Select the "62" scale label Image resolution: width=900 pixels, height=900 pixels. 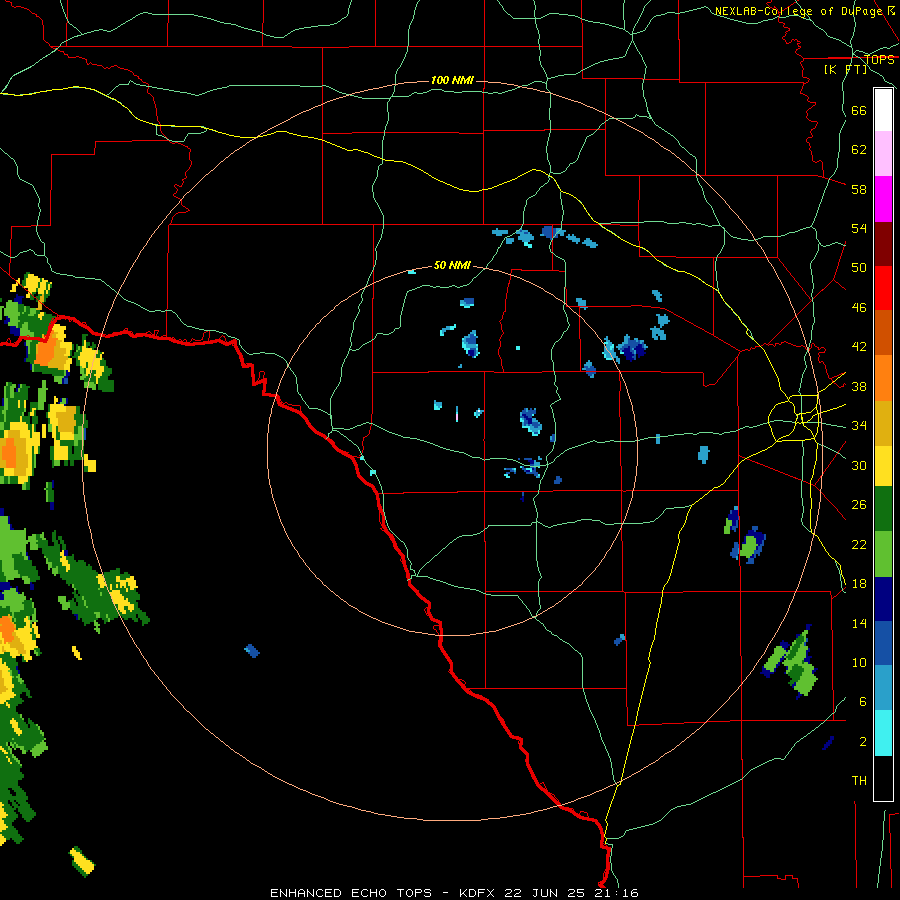pos(859,150)
